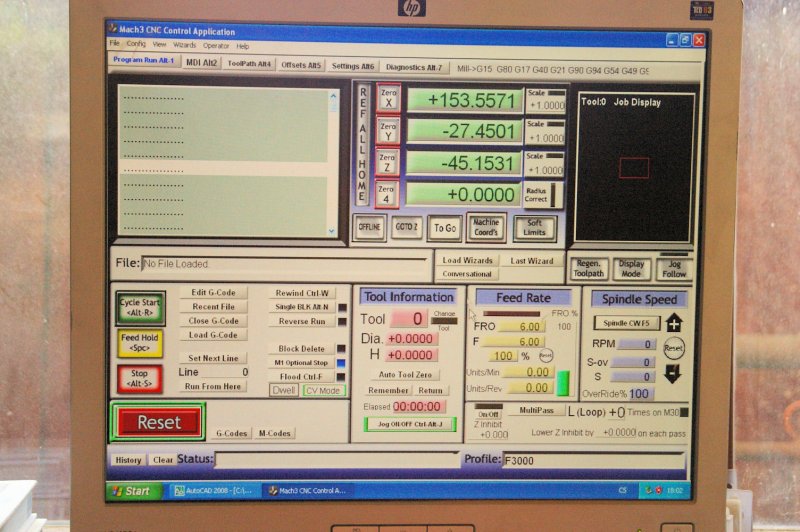Click the Zero X axis button

(x=388, y=98)
